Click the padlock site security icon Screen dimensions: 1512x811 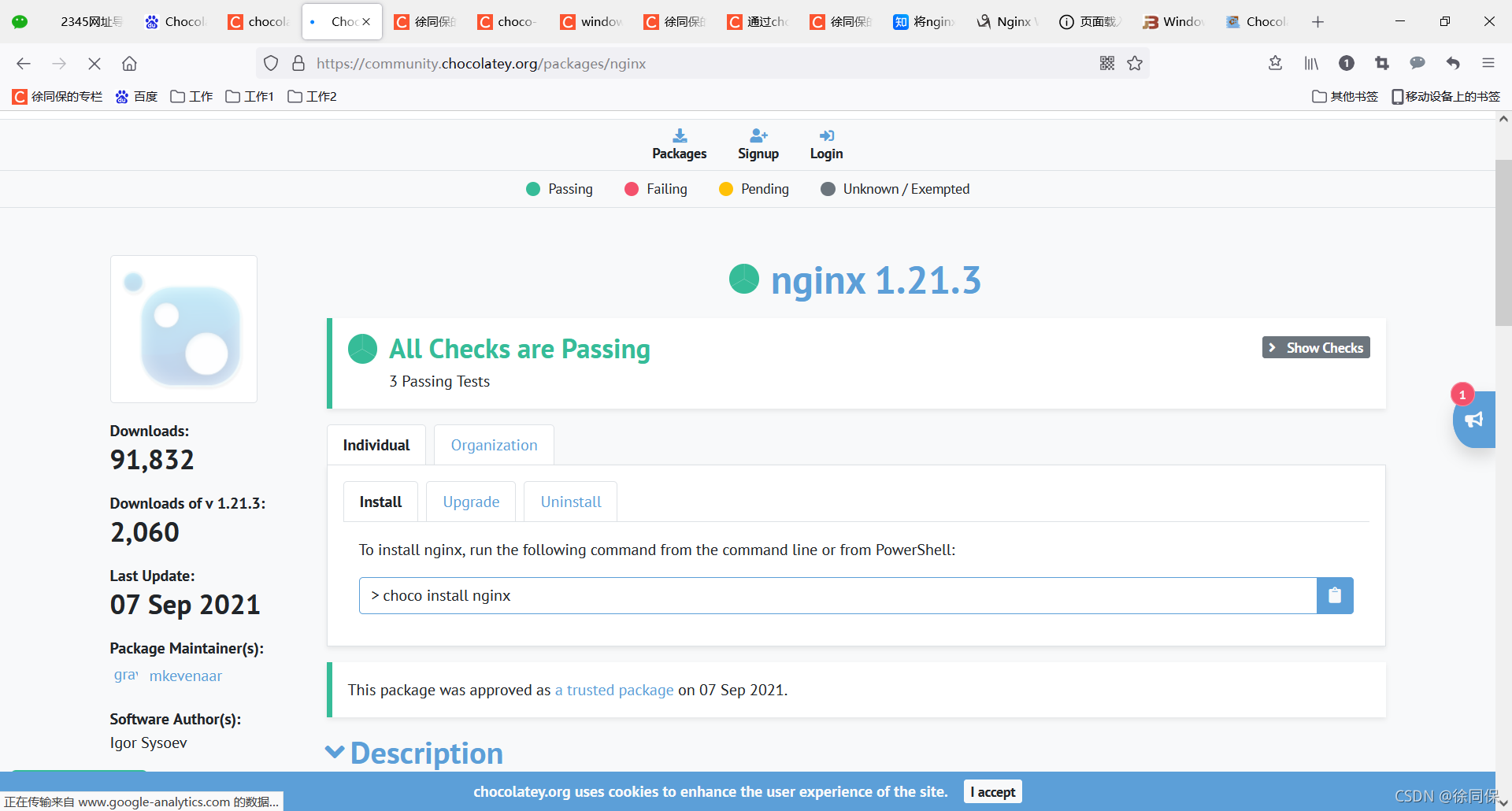(298, 64)
